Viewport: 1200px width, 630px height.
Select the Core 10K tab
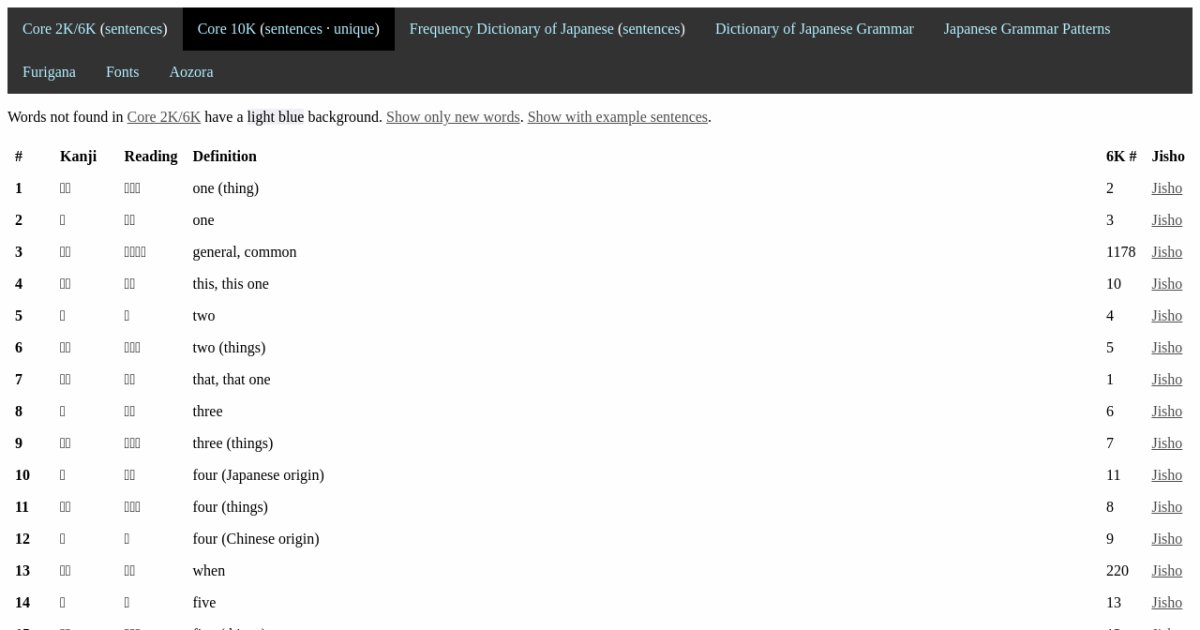[x=288, y=29]
